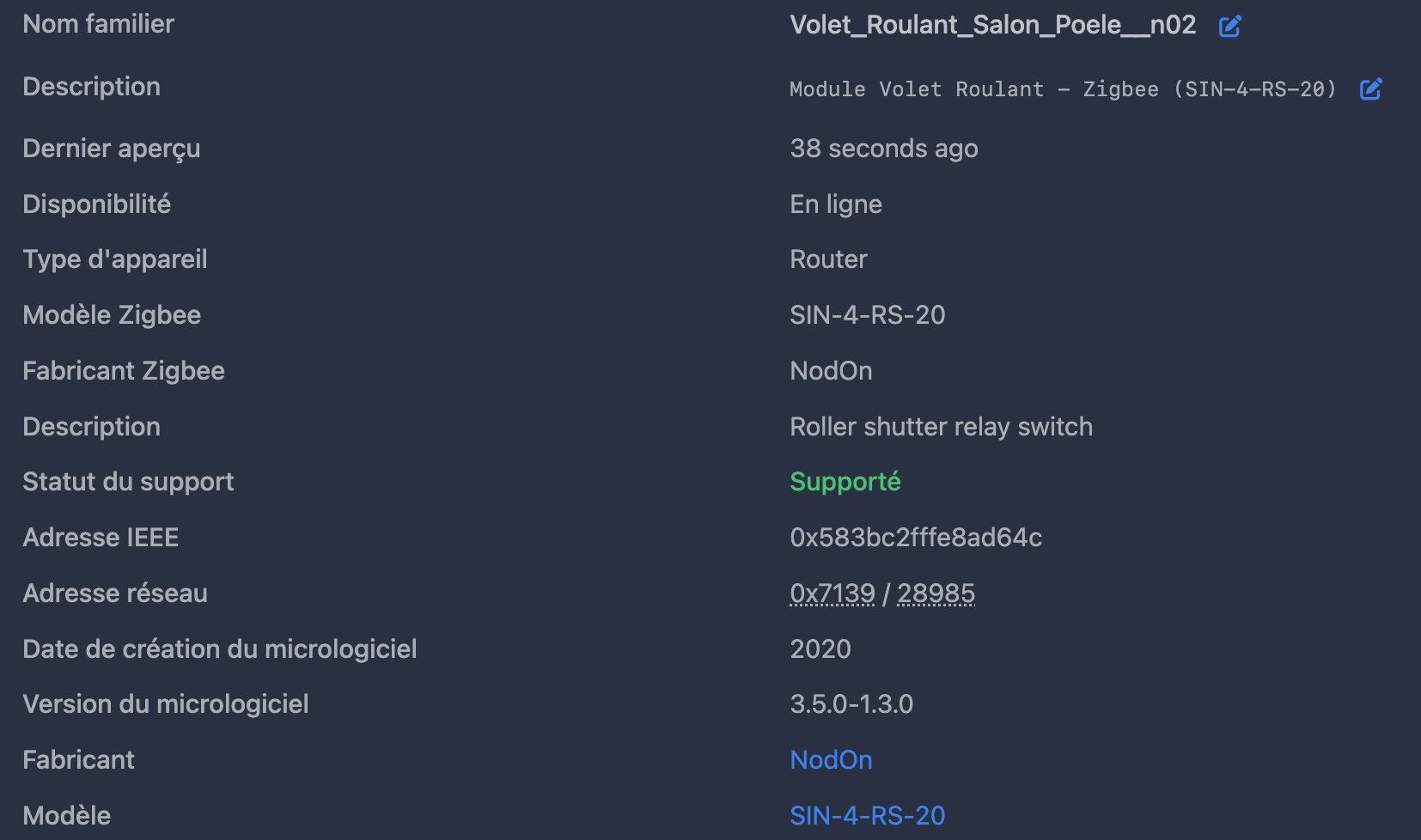This screenshot has height=840, width=1421.
Task: Click the friendly name Volet_Roulant_Salon_Poele__n02 text
Action: (x=992, y=25)
